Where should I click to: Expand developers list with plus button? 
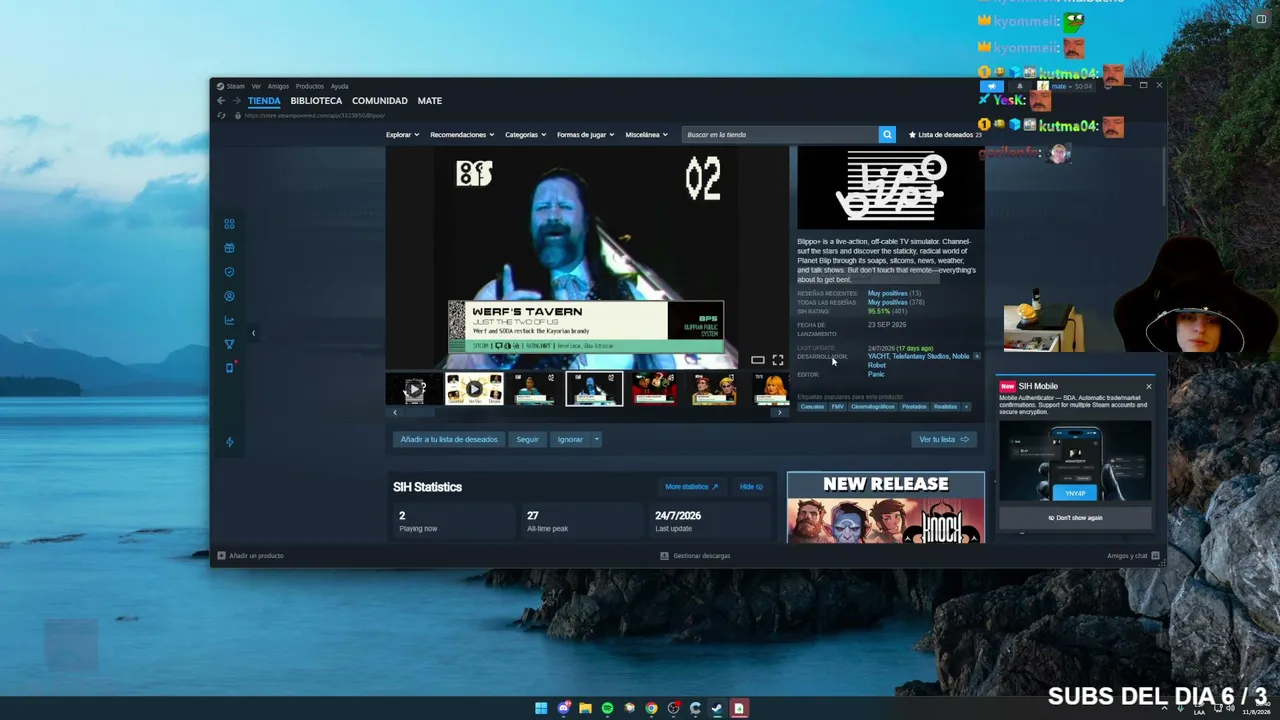[x=977, y=356]
